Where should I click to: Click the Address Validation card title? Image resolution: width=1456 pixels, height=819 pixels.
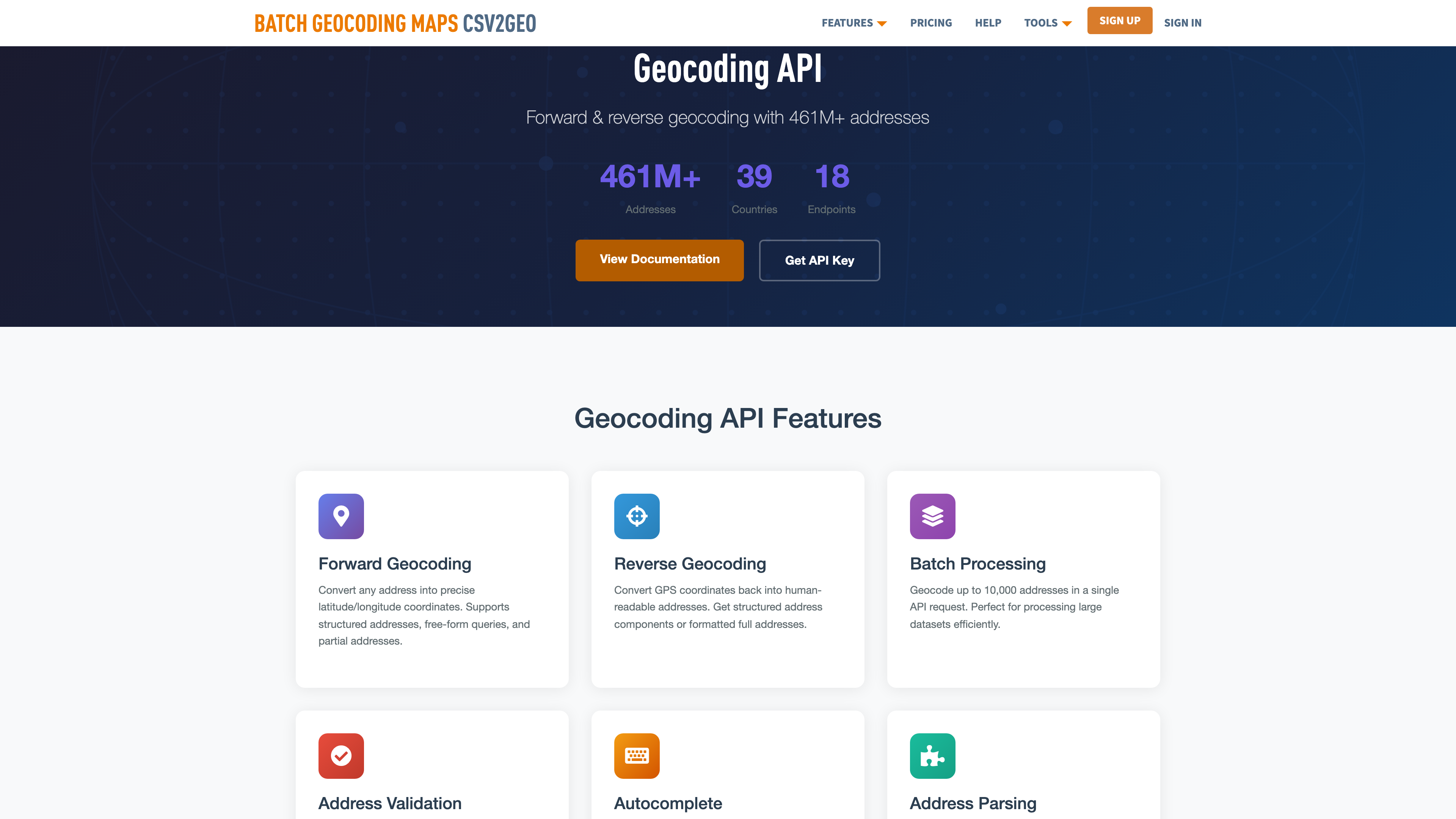pos(389,803)
